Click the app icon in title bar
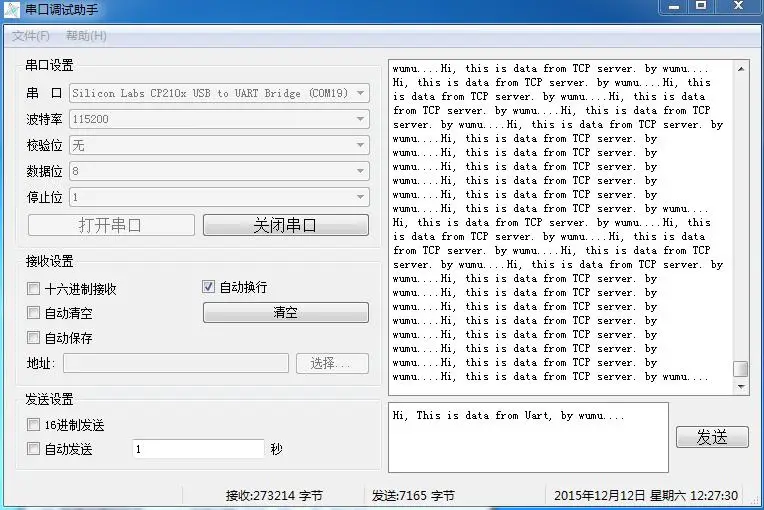 [12, 9]
